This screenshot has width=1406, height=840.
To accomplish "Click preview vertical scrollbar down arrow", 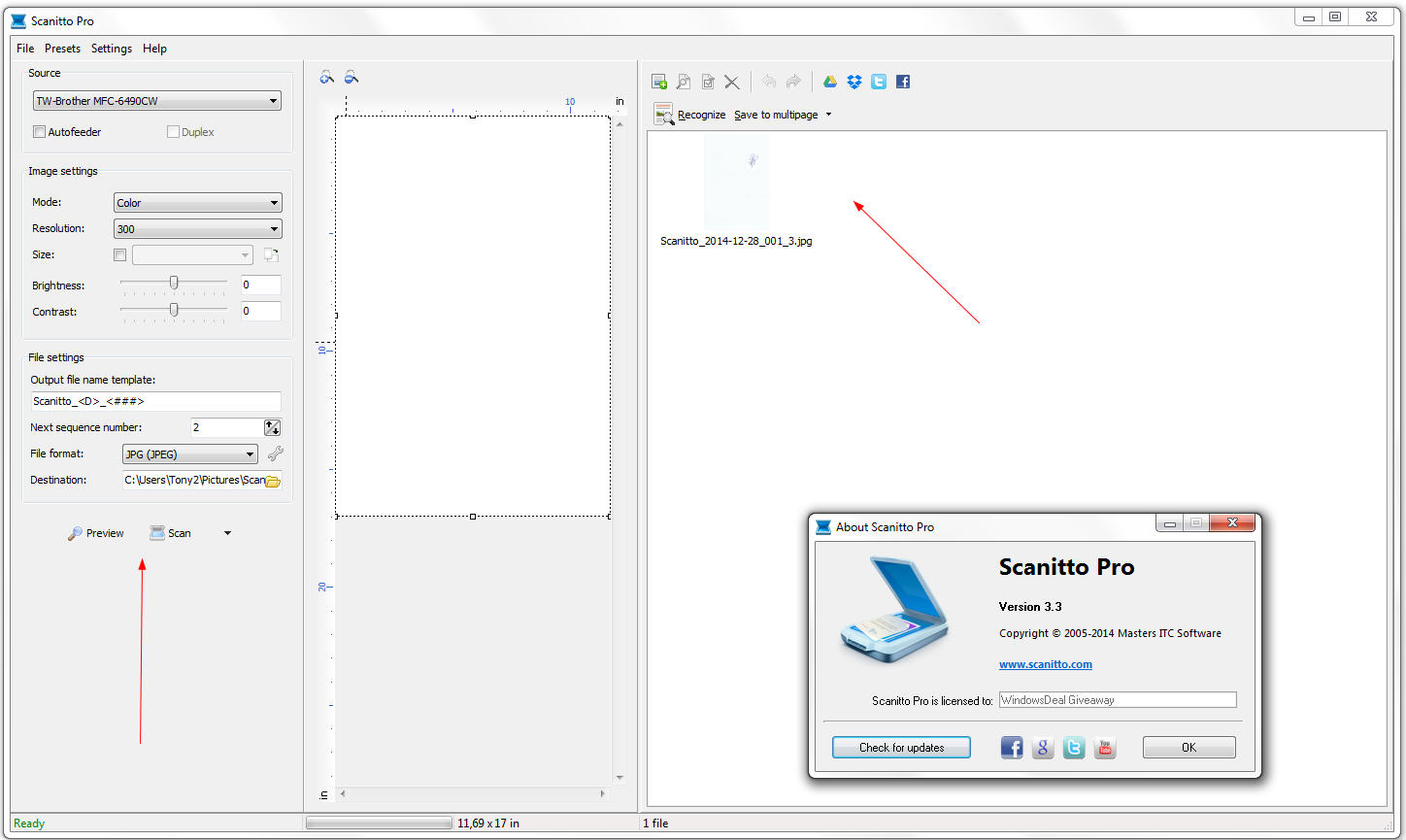I will pyautogui.click(x=620, y=778).
